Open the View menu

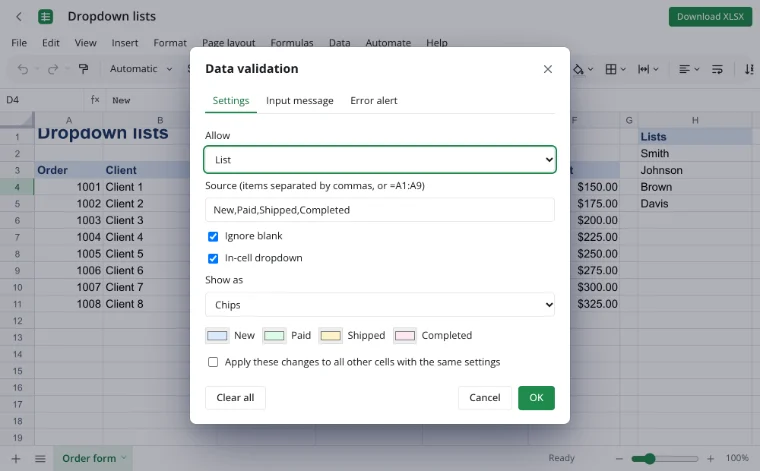click(x=85, y=43)
